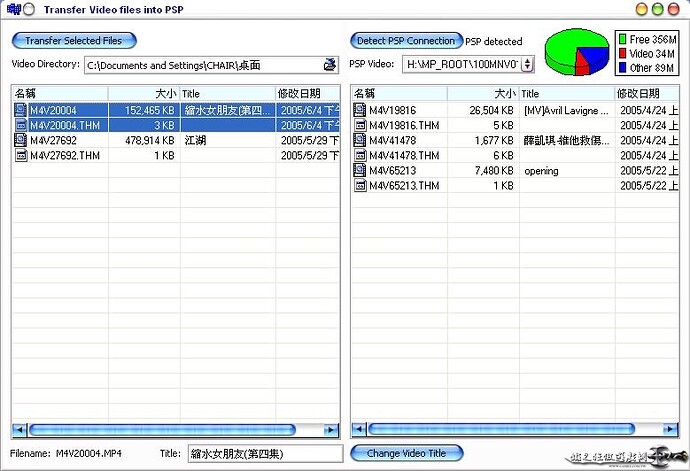The width and height of the screenshot is (690, 471).
Task: Toggle the round button beside the window title
Action: pos(28,9)
